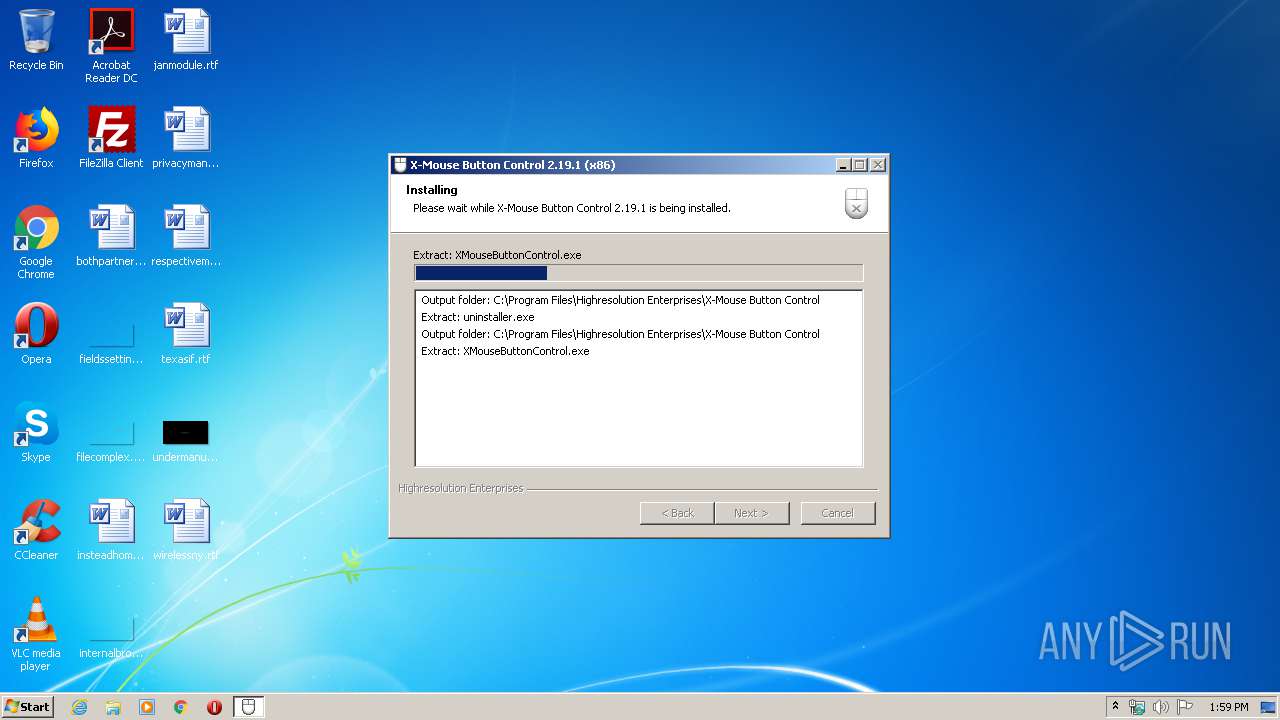Switch to the X-Mouse installer taskbar button
1280x720 pixels.
coord(248,707)
